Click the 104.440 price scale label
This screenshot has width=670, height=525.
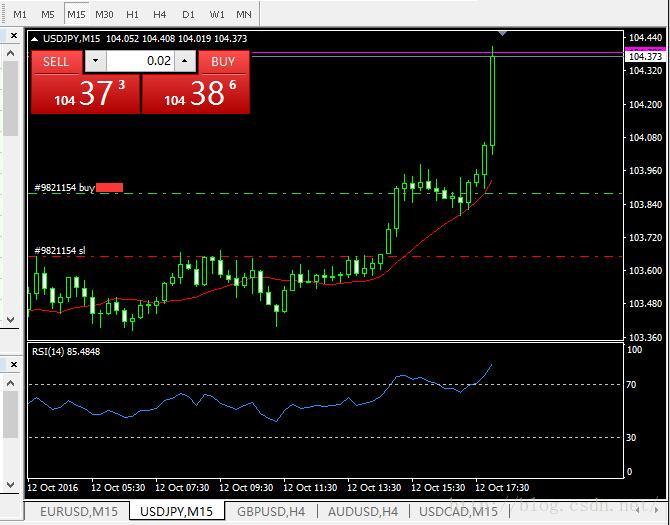coord(645,38)
